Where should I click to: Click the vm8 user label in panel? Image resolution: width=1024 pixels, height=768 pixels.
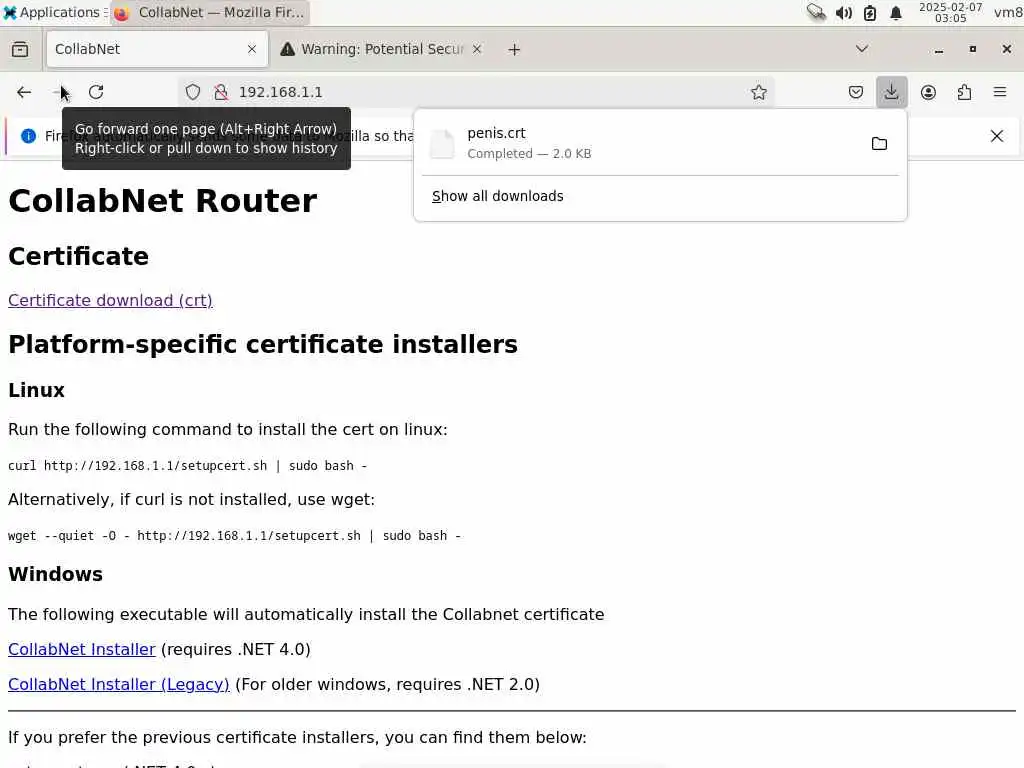point(1008,12)
